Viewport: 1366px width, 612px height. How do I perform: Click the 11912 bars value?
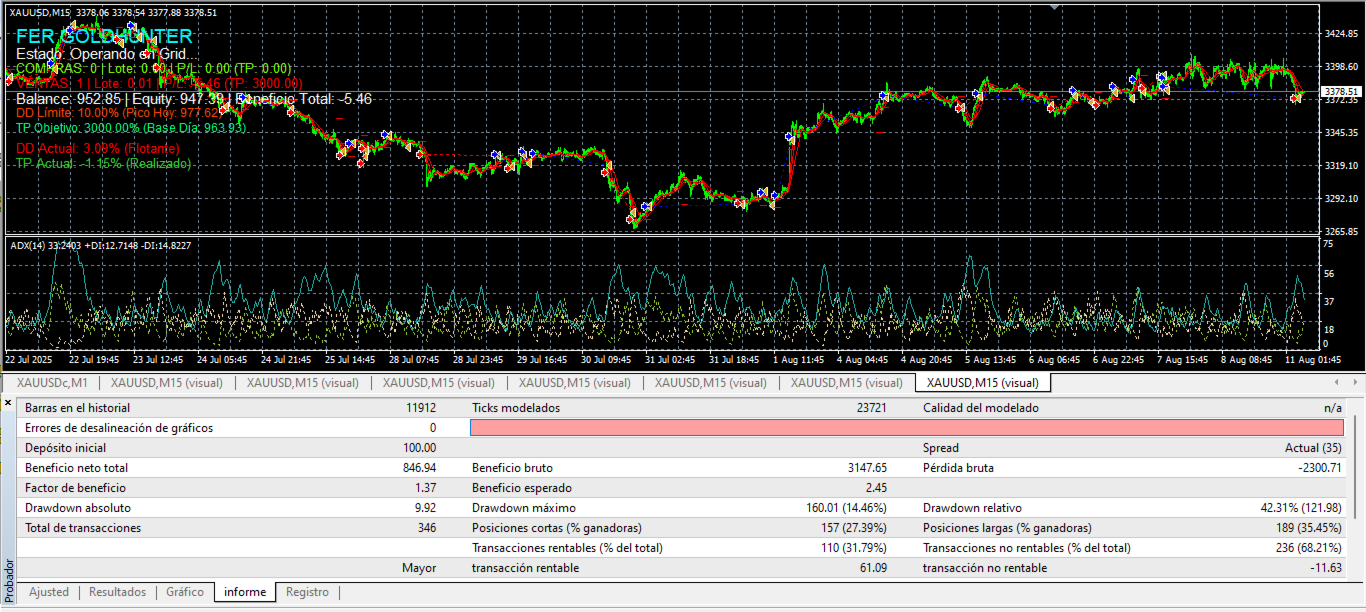tap(421, 408)
